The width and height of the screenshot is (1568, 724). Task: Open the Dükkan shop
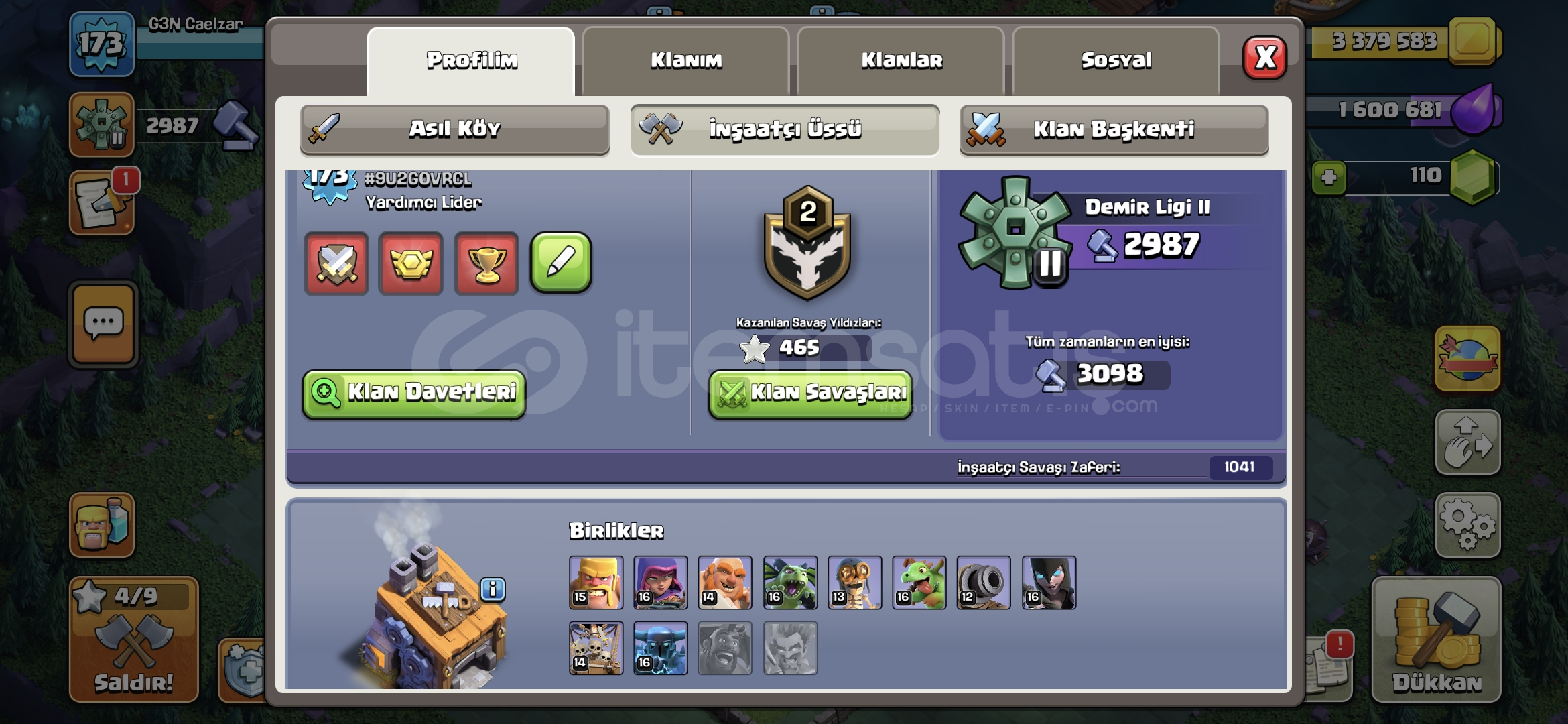click(x=1436, y=639)
